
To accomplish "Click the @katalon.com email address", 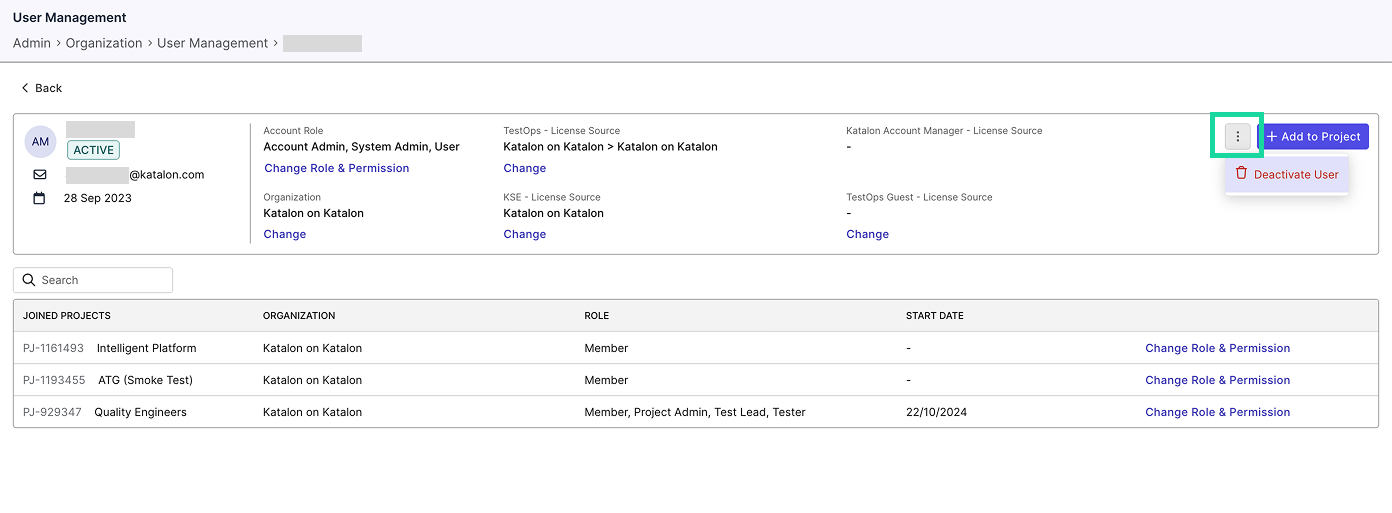I will tap(166, 174).
